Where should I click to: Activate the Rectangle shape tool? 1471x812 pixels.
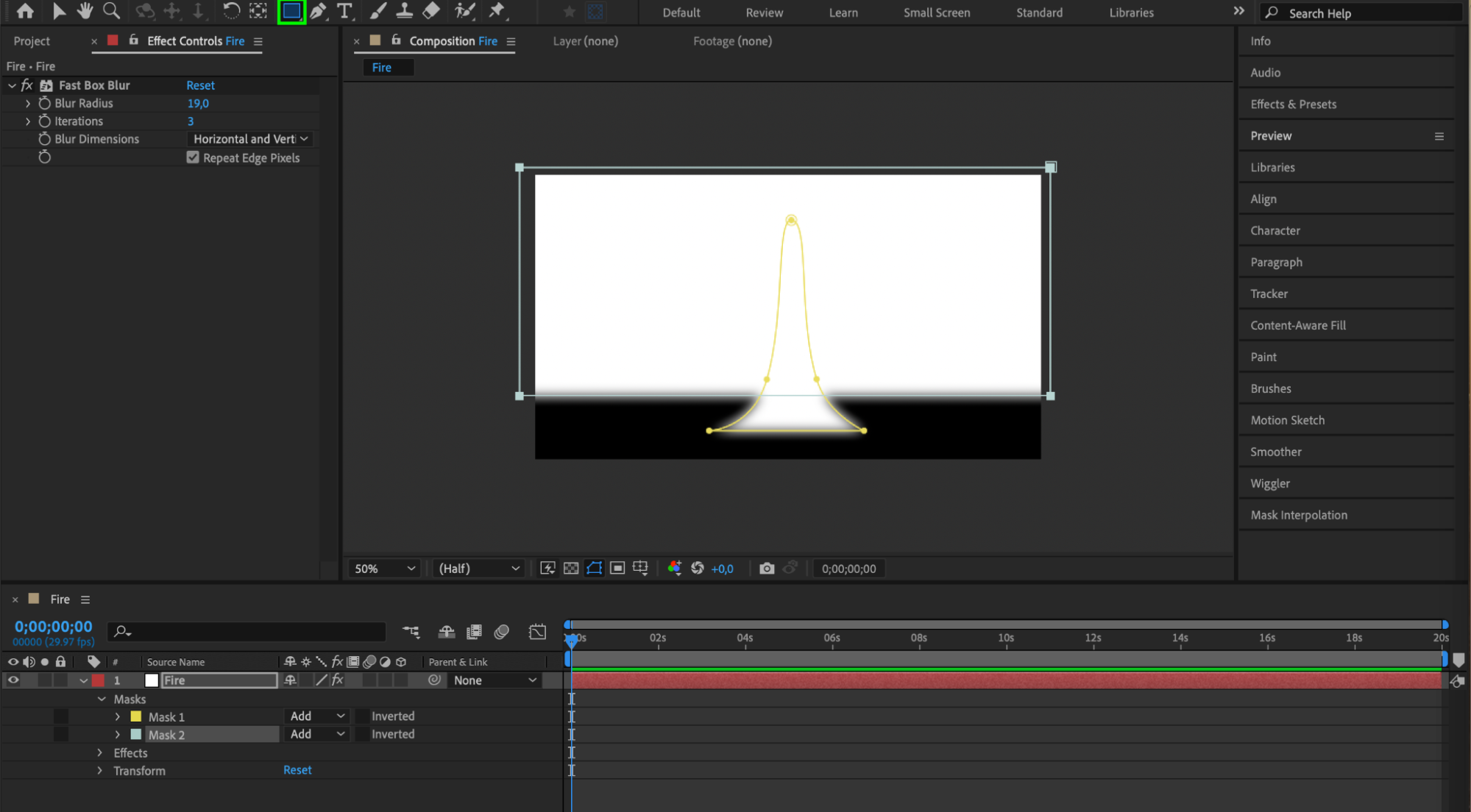click(291, 11)
